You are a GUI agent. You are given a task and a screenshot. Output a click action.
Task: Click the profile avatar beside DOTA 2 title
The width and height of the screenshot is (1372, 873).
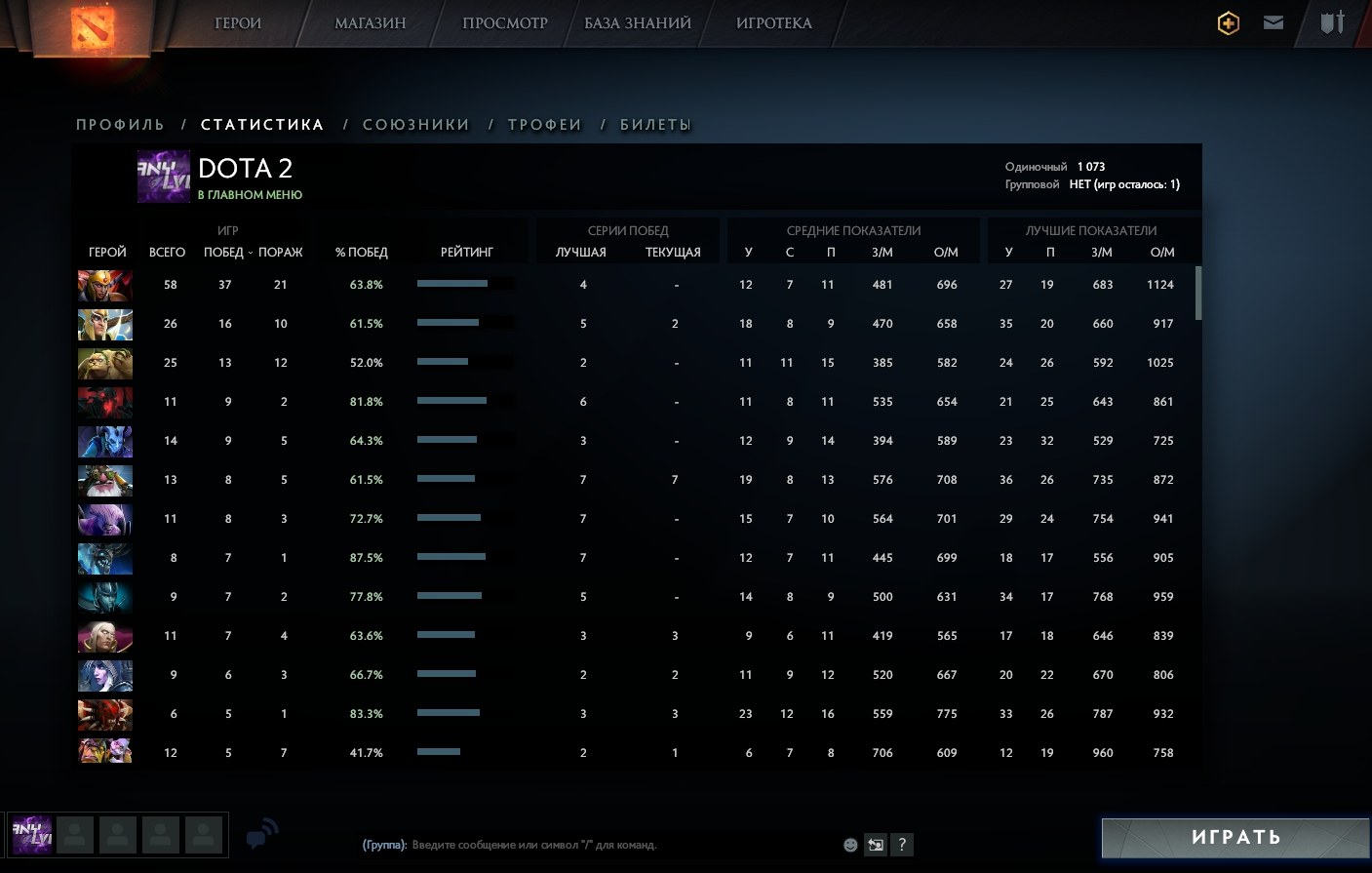[x=164, y=177]
